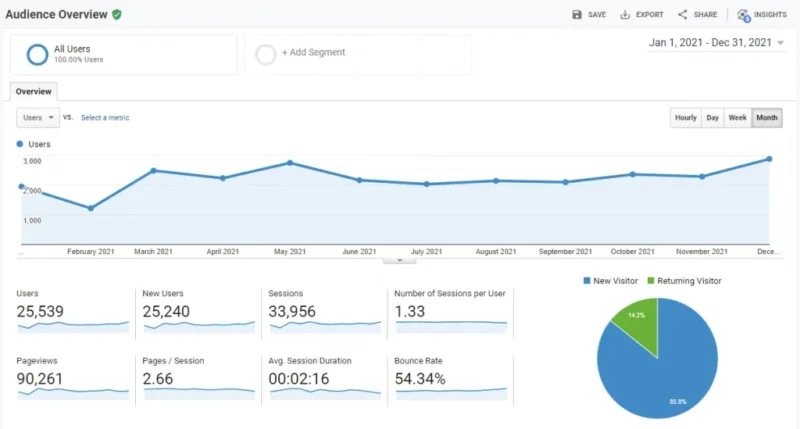Click the Select a metric link

click(x=105, y=118)
